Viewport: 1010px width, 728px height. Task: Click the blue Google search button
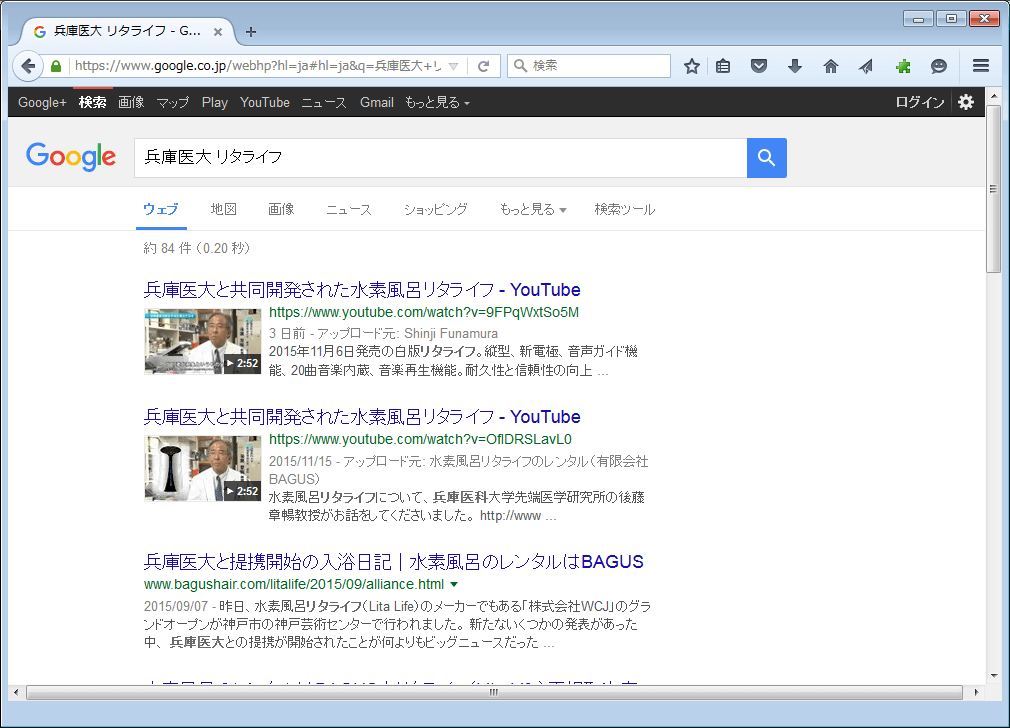(767, 158)
